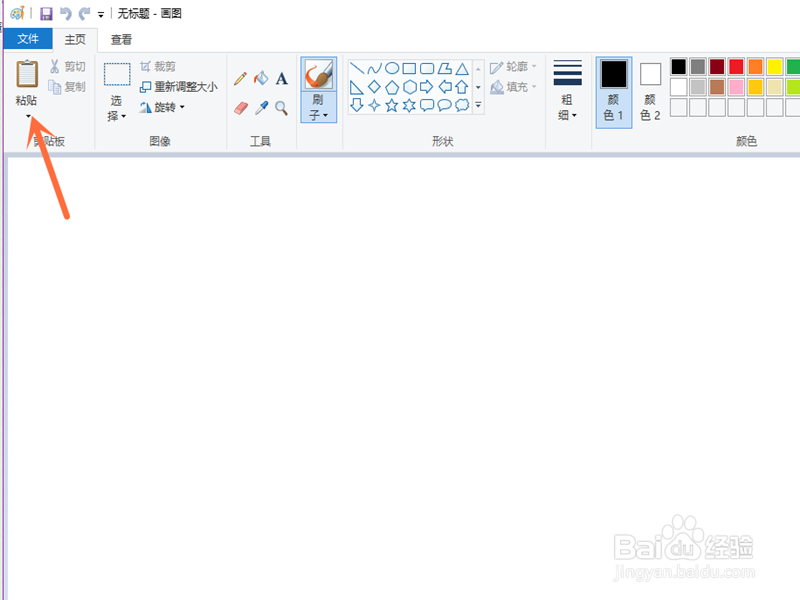Select the five-pointed star shape
The image size is (800, 600).
392,103
